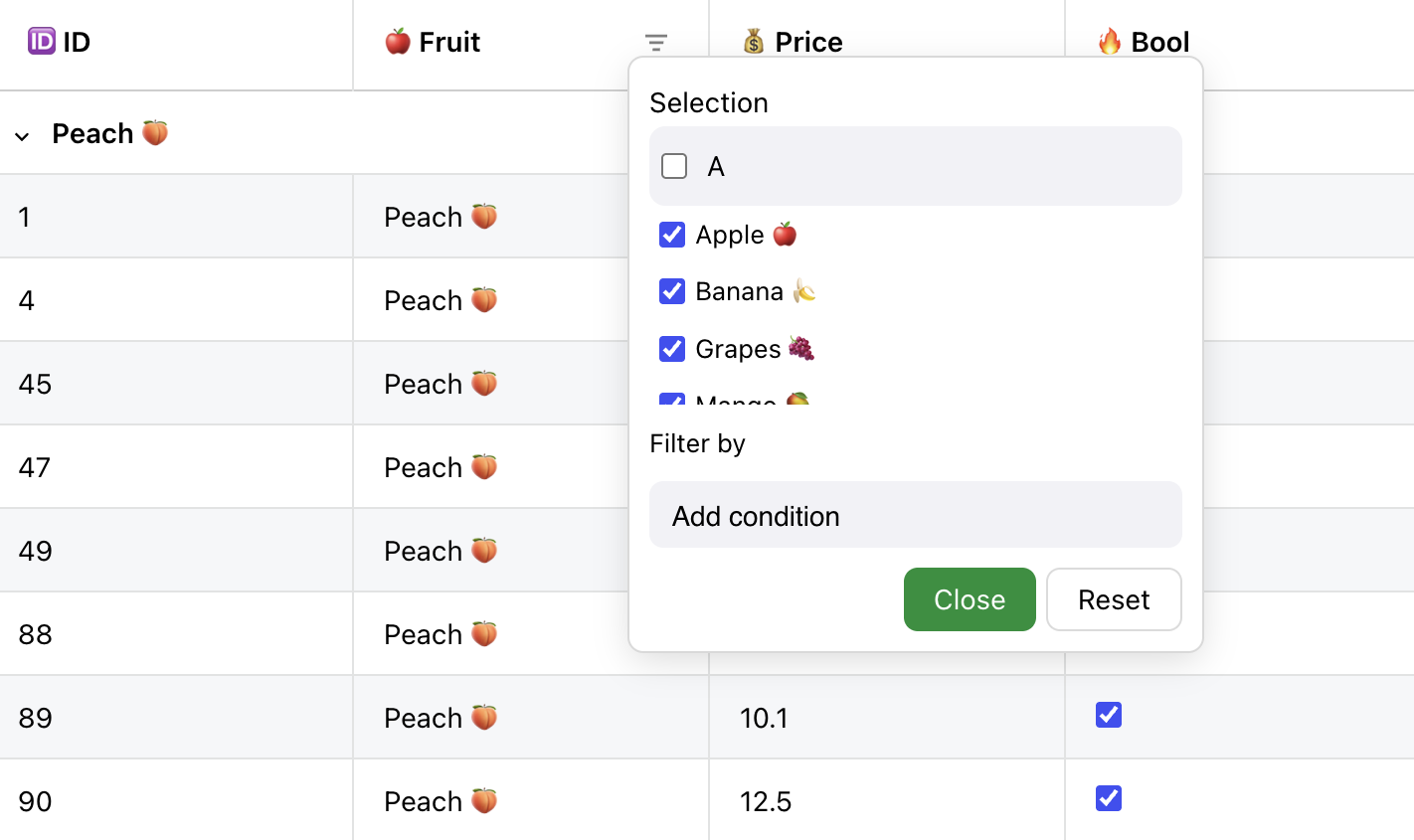Viewport: 1414px width, 840px height.
Task: Click the Close button in the filter popup
Action: [970, 599]
